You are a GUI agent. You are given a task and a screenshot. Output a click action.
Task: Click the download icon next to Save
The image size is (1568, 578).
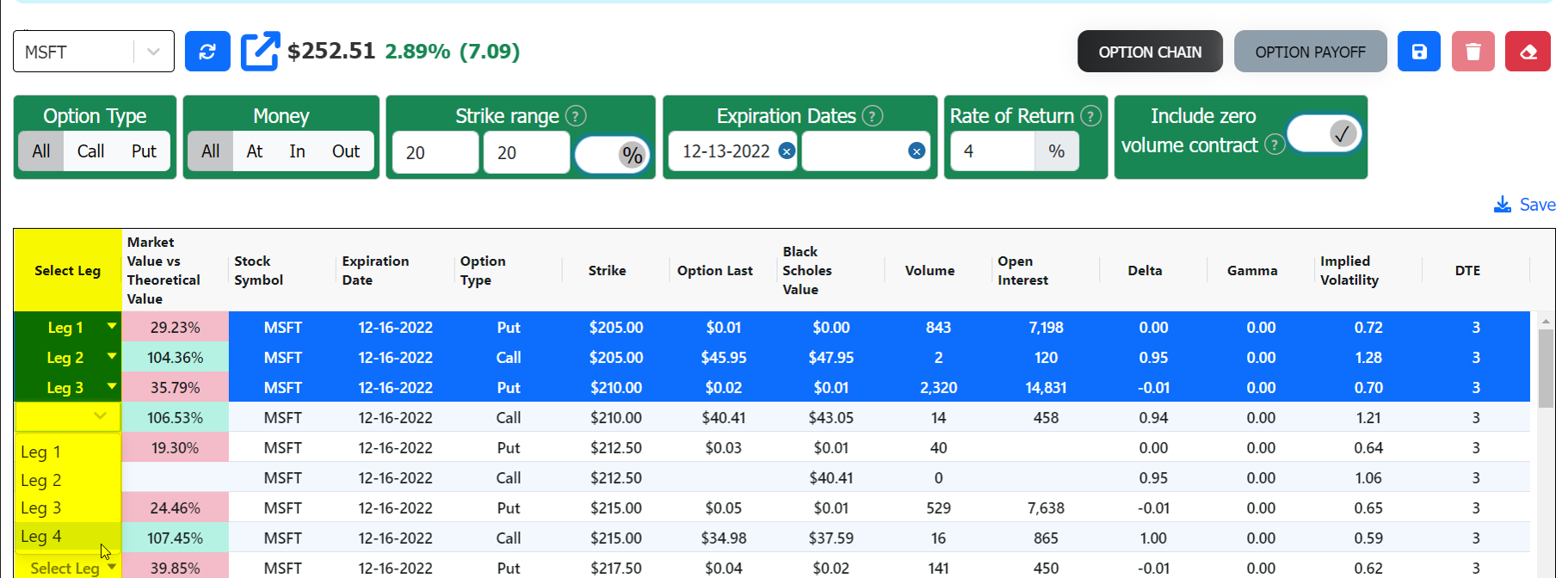point(1503,205)
